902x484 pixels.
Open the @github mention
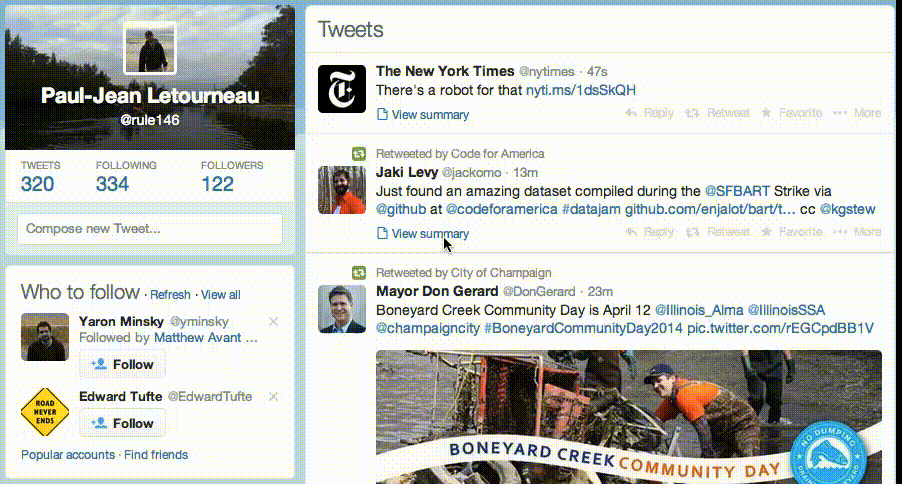pos(401,209)
